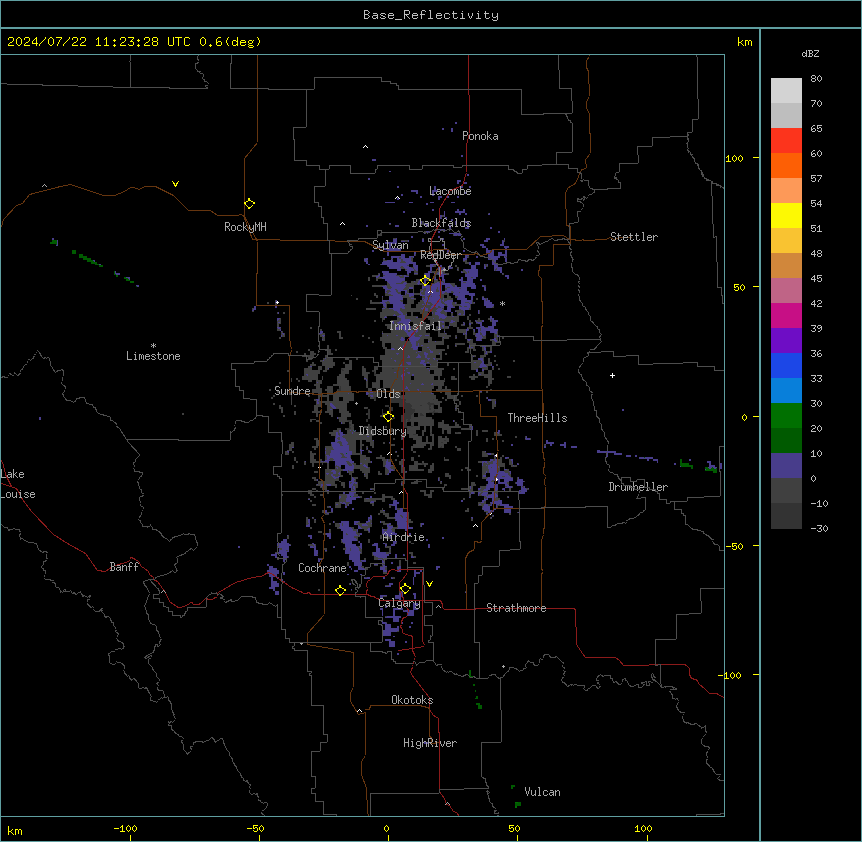Select the Airdrie city label
This screenshot has height=842, width=862.
coord(404,537)
